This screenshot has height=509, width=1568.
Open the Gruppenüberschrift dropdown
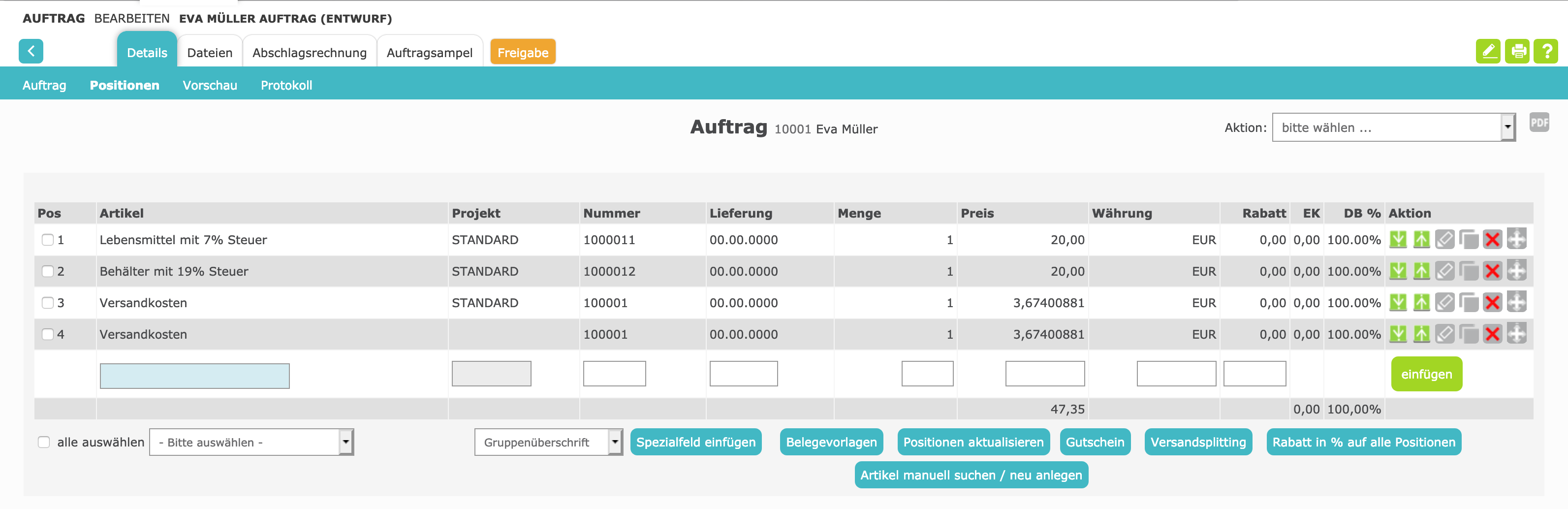pyautogui.click(x=548, y=443)
